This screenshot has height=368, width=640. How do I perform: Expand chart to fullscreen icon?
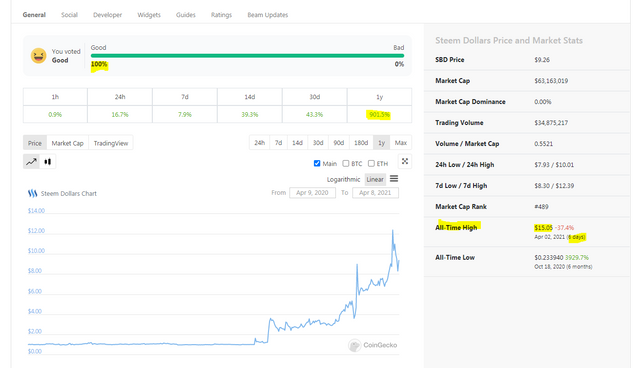tap(405, 161)
